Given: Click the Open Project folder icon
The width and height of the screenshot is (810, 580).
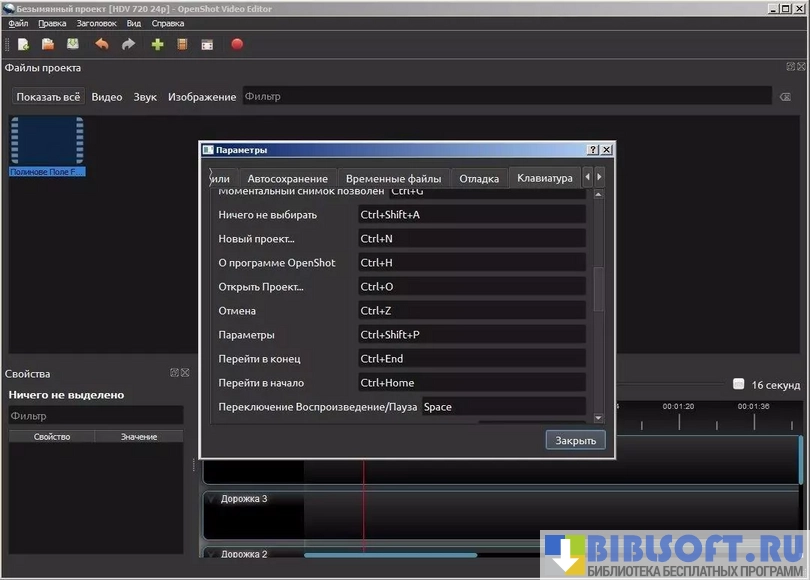Looking at the screenshot, I should (x=48, y=44).
